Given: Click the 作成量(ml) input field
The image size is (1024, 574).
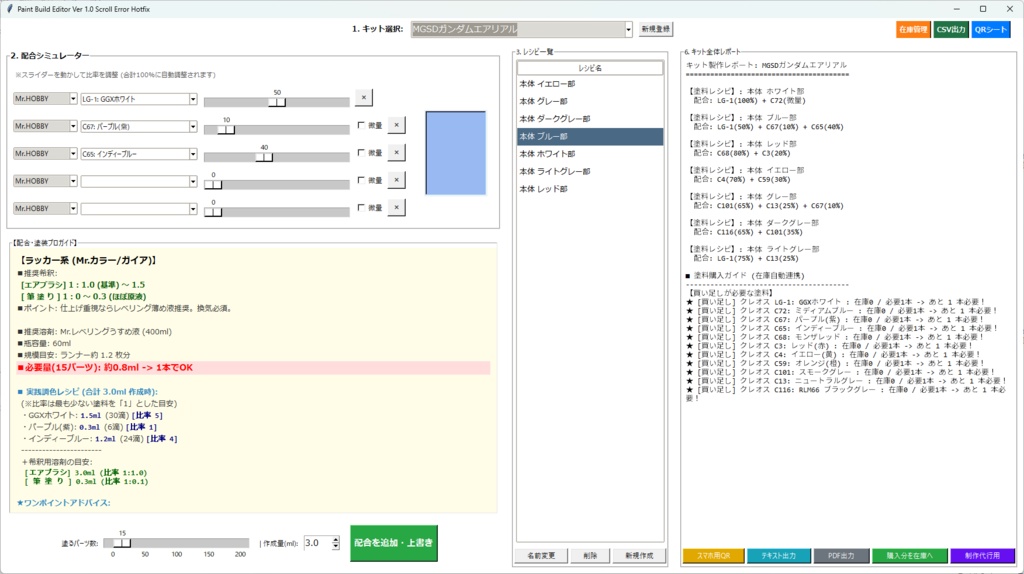Looking at the screenshot, I should (317, 543).
